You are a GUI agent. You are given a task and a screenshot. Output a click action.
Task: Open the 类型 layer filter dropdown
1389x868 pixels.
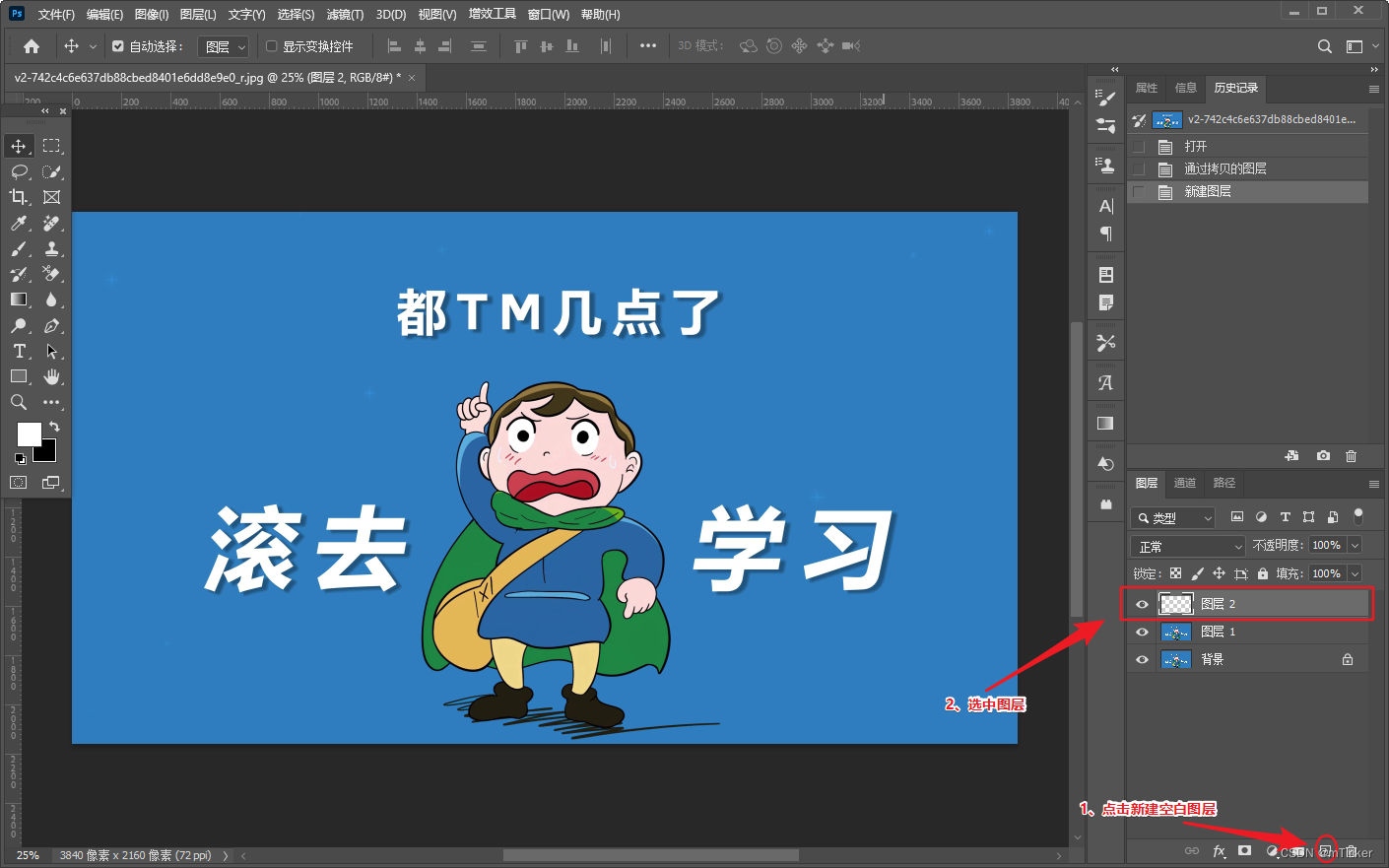[x=1173, y=517]
